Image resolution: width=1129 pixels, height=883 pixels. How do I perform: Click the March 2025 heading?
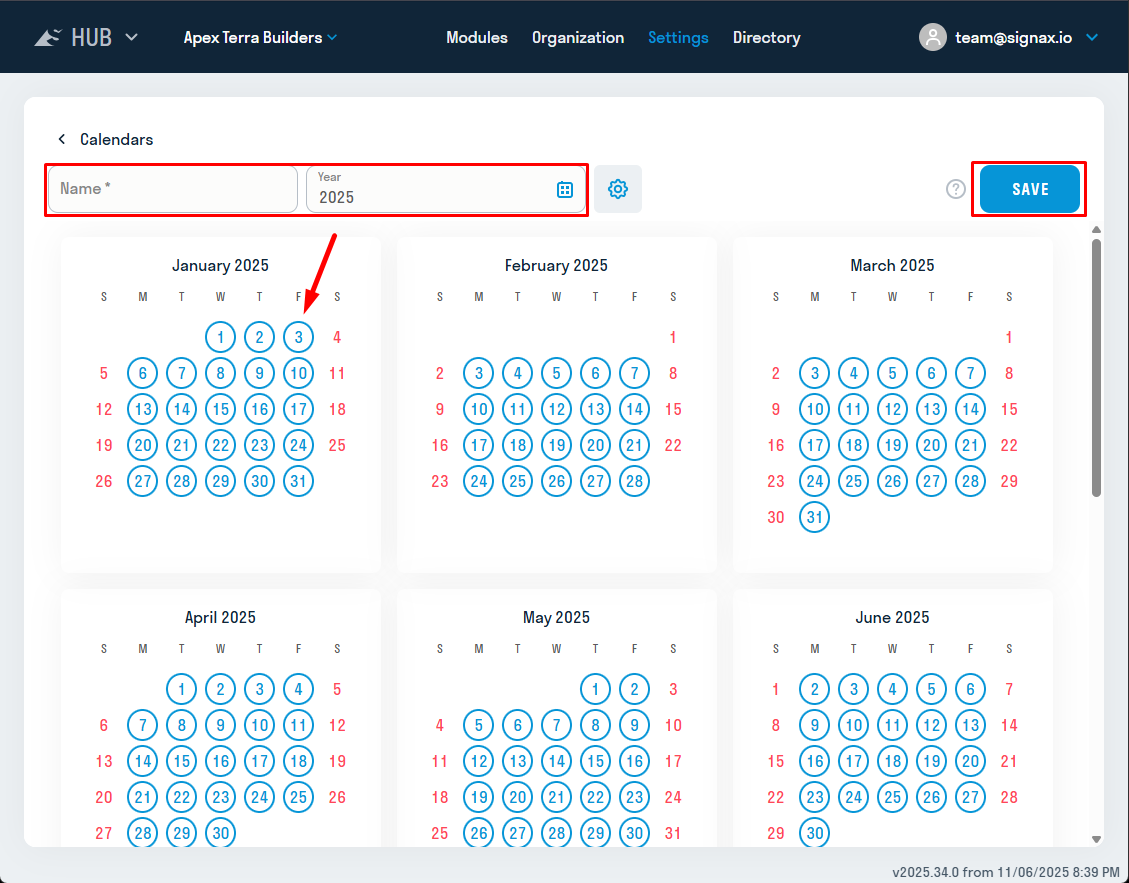click(x=892, y=265)
